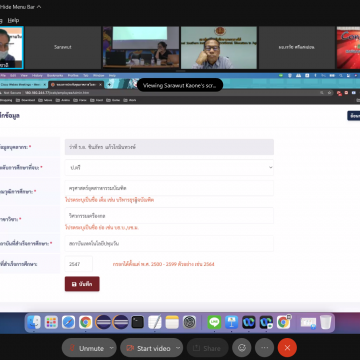Click the major field input
360x360 pixels.
[x=169, y=216]
